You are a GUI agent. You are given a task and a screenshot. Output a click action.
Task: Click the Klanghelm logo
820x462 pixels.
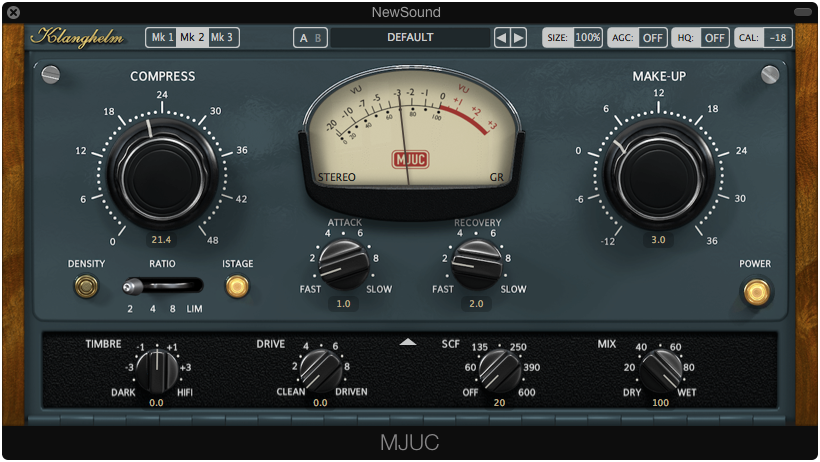(x=77, y=38)
